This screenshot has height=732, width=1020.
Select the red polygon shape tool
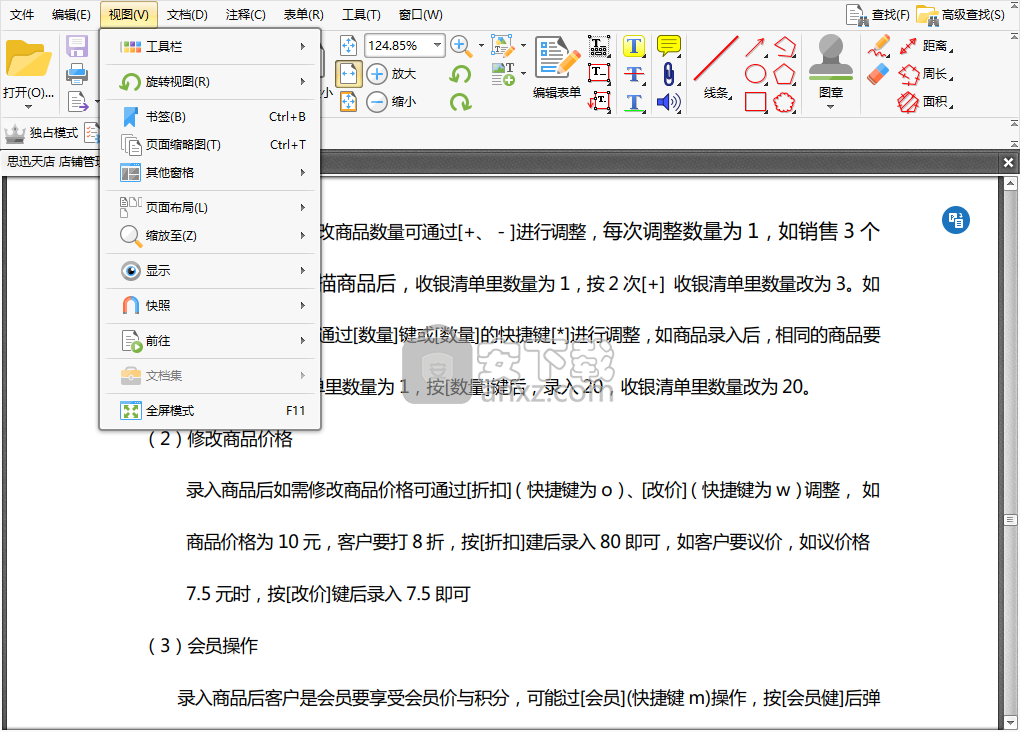(x=785, y=74)
